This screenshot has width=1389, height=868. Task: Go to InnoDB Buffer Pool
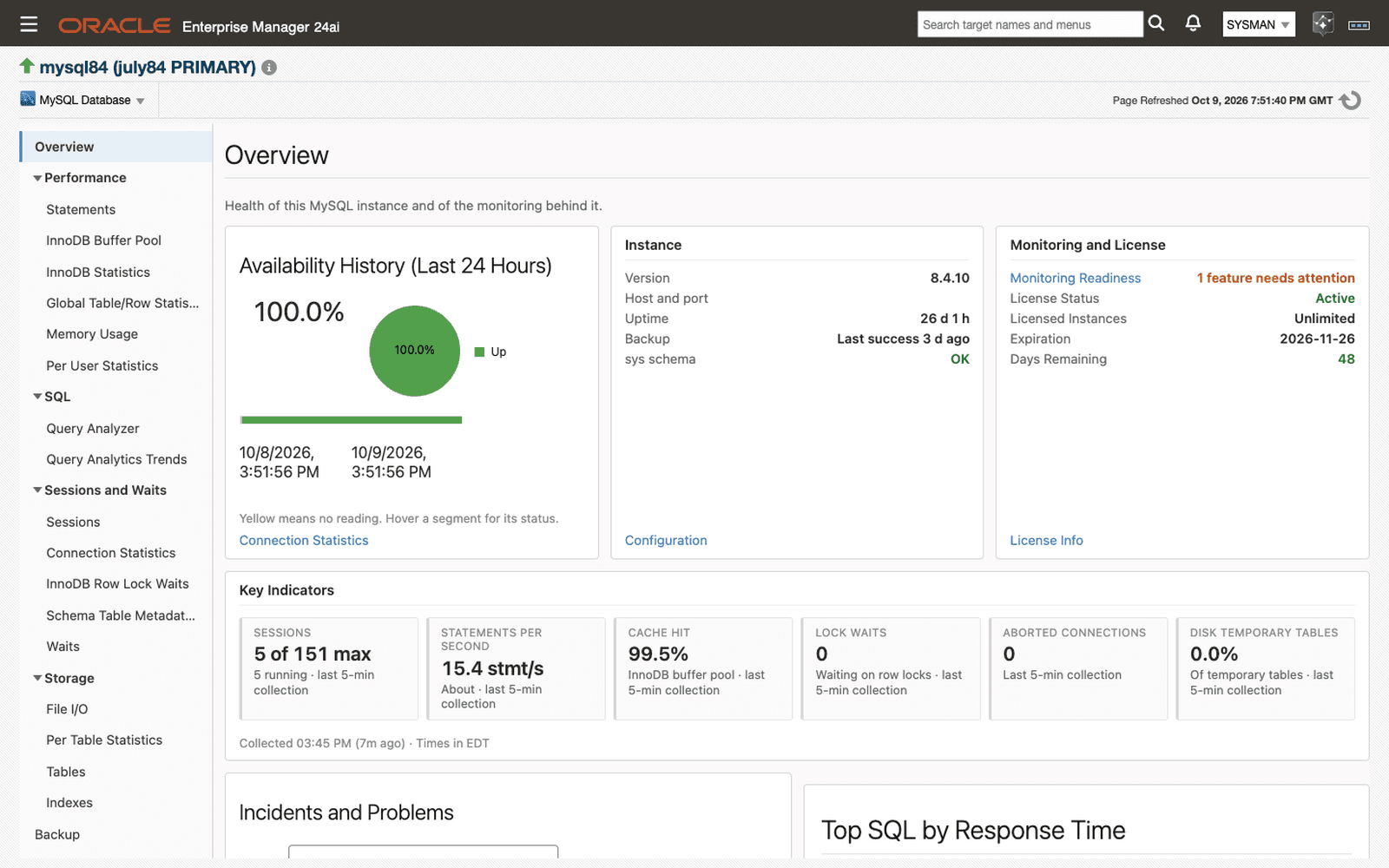coord(103,240)
